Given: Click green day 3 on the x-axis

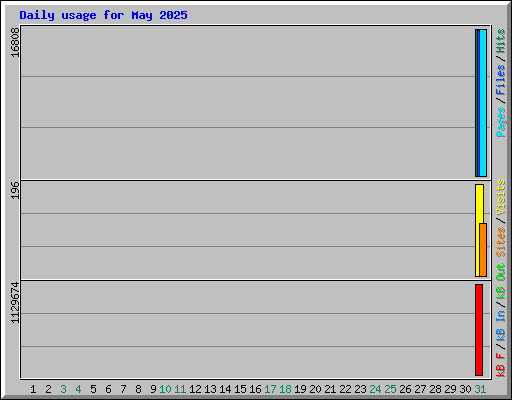Looking at the screenshot, I should pyautogui.click(x=63, y=389).
